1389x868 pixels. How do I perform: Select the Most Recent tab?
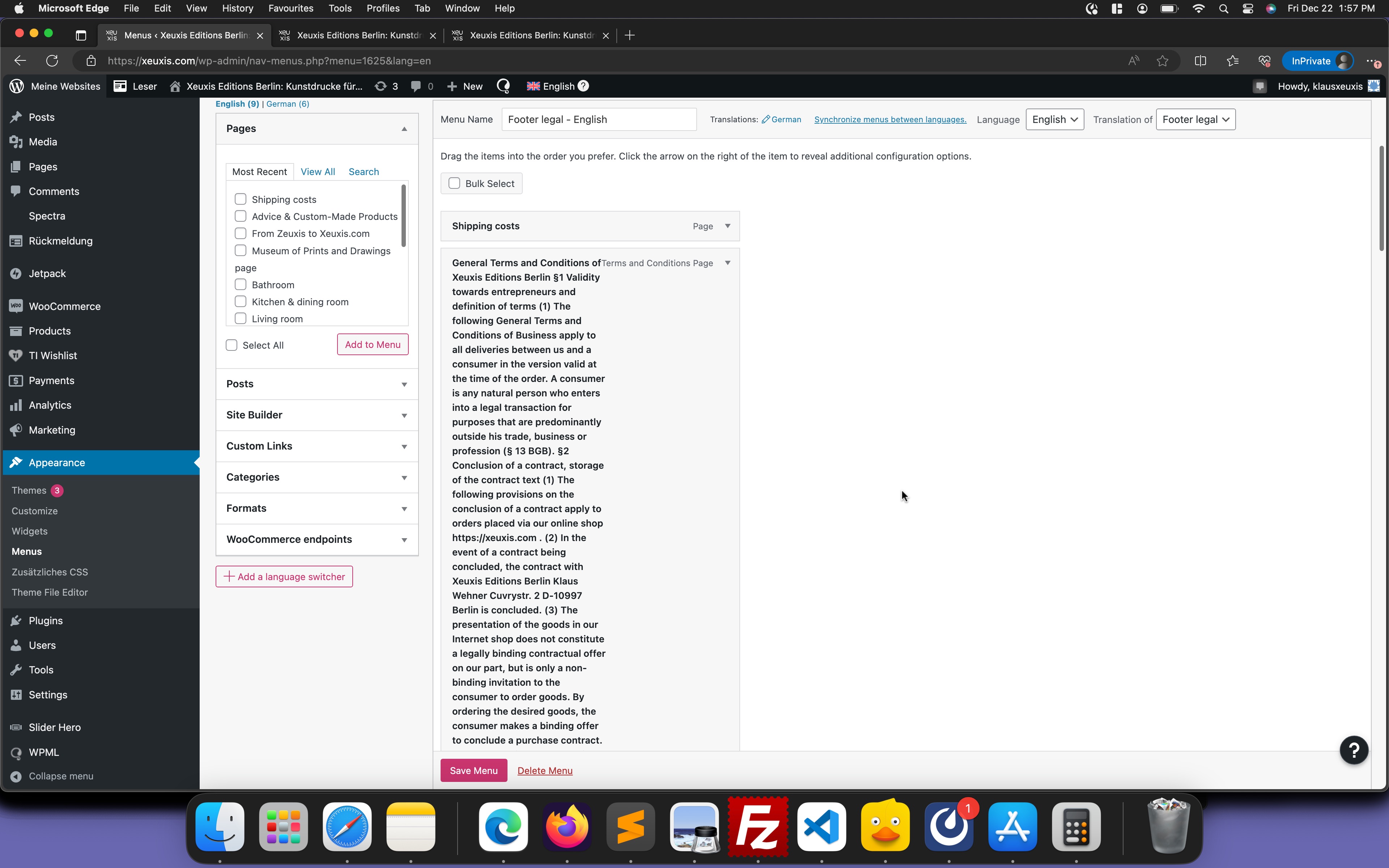(259, 172)
